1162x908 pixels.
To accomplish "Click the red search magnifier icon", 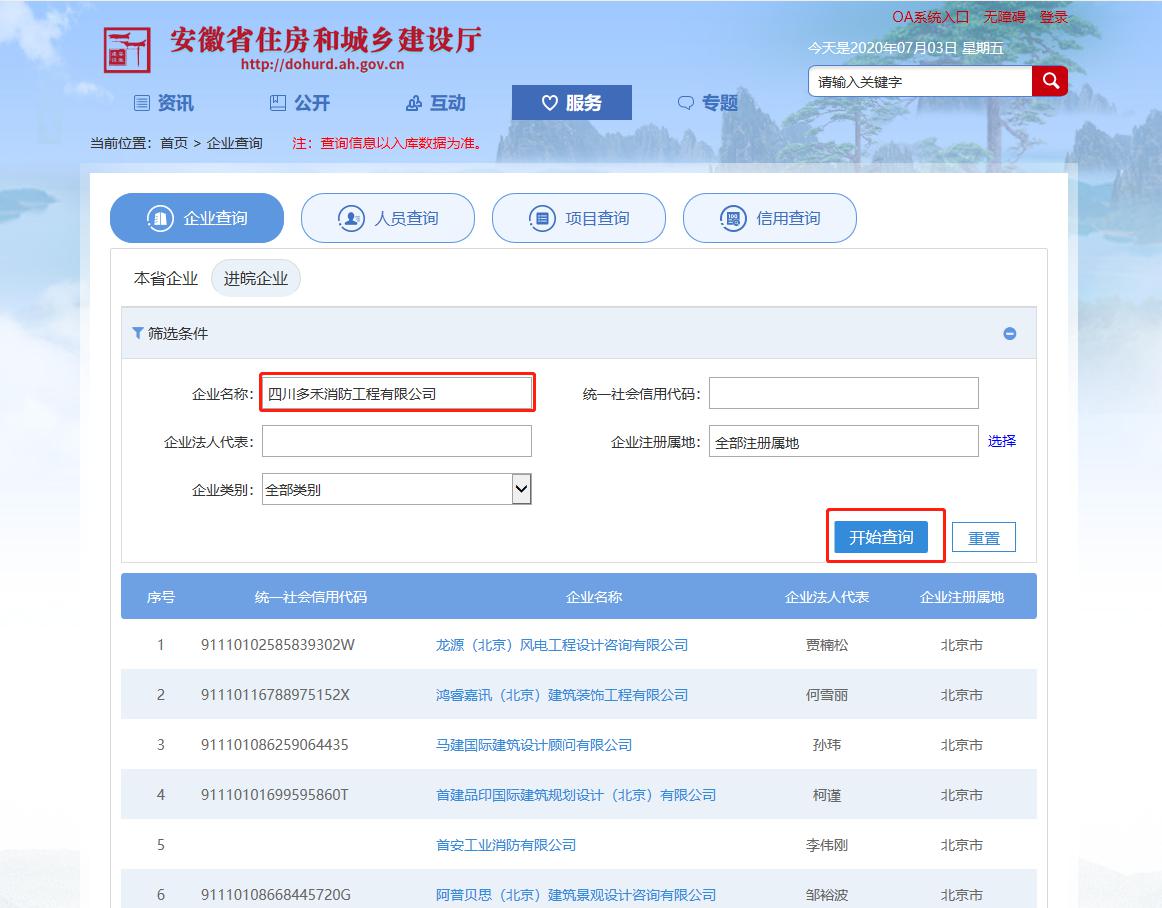I will [1050, 81].
